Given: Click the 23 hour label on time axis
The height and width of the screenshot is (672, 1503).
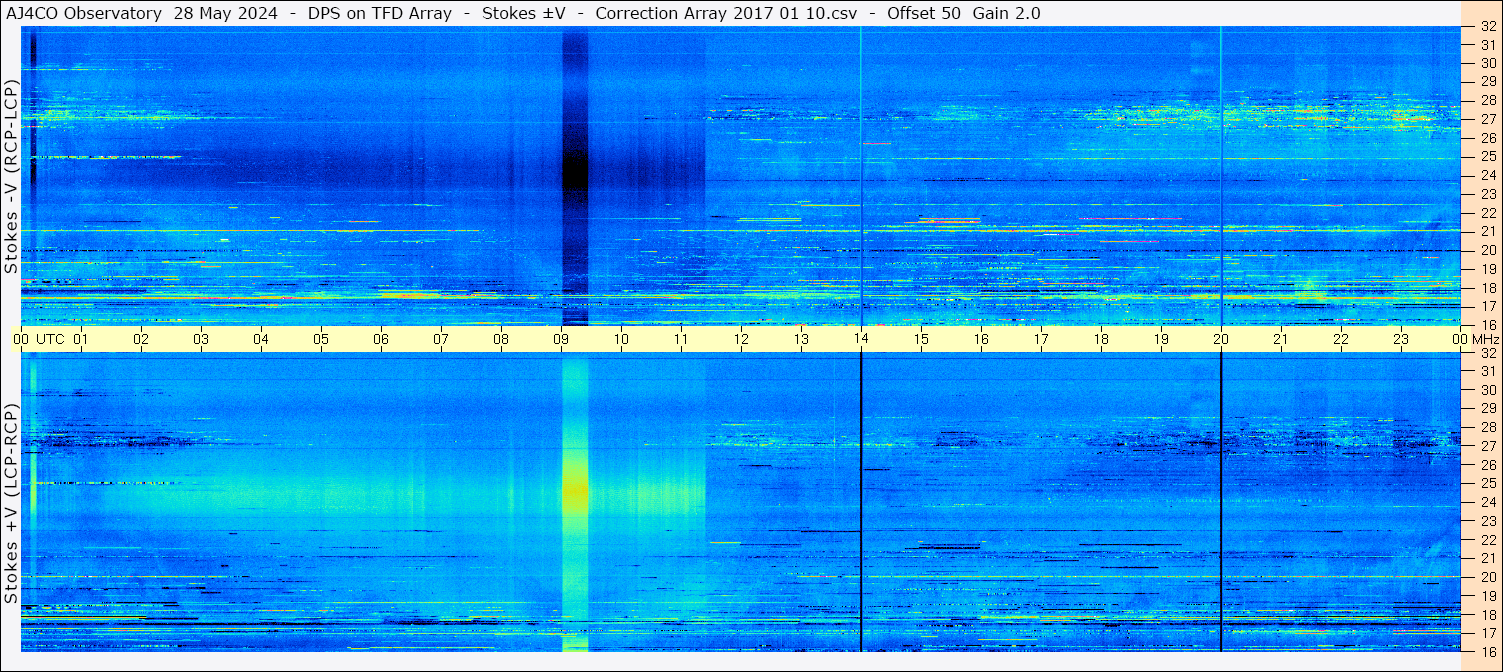Looking at the screenshot, I should tap(1401, 339).
